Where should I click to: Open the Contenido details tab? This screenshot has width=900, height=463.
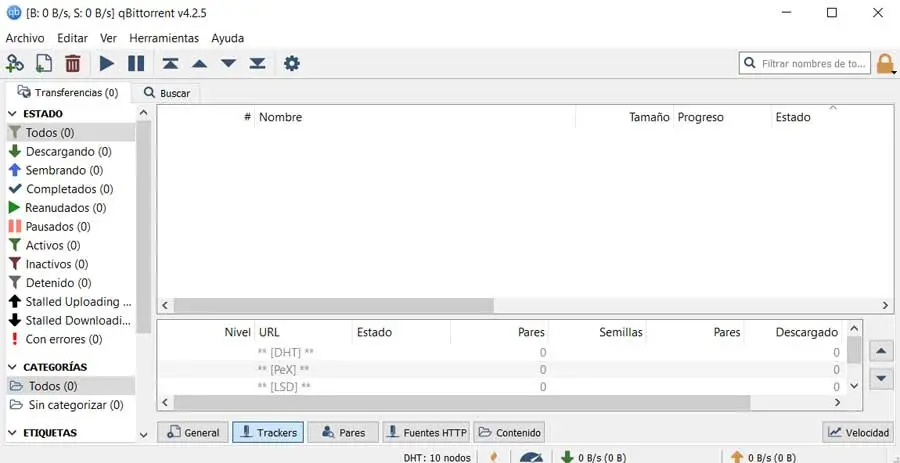(509, 433)
